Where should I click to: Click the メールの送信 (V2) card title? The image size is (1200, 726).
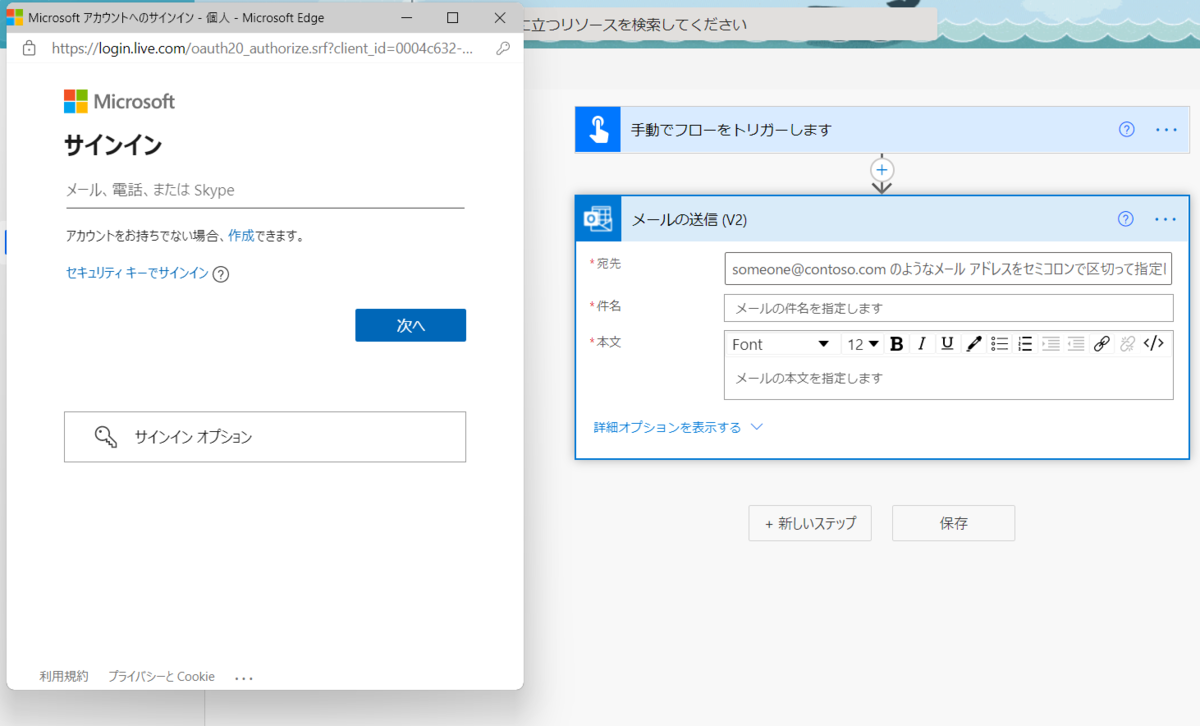click(689, 219)
